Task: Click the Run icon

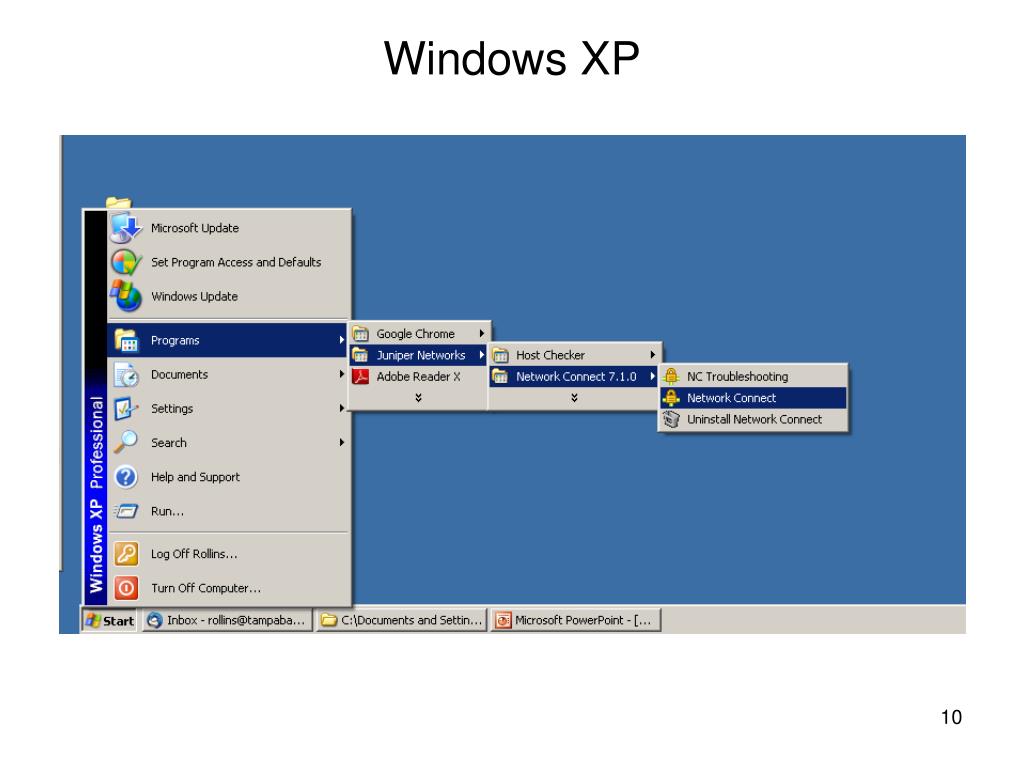Action: [x=126, y=511]
